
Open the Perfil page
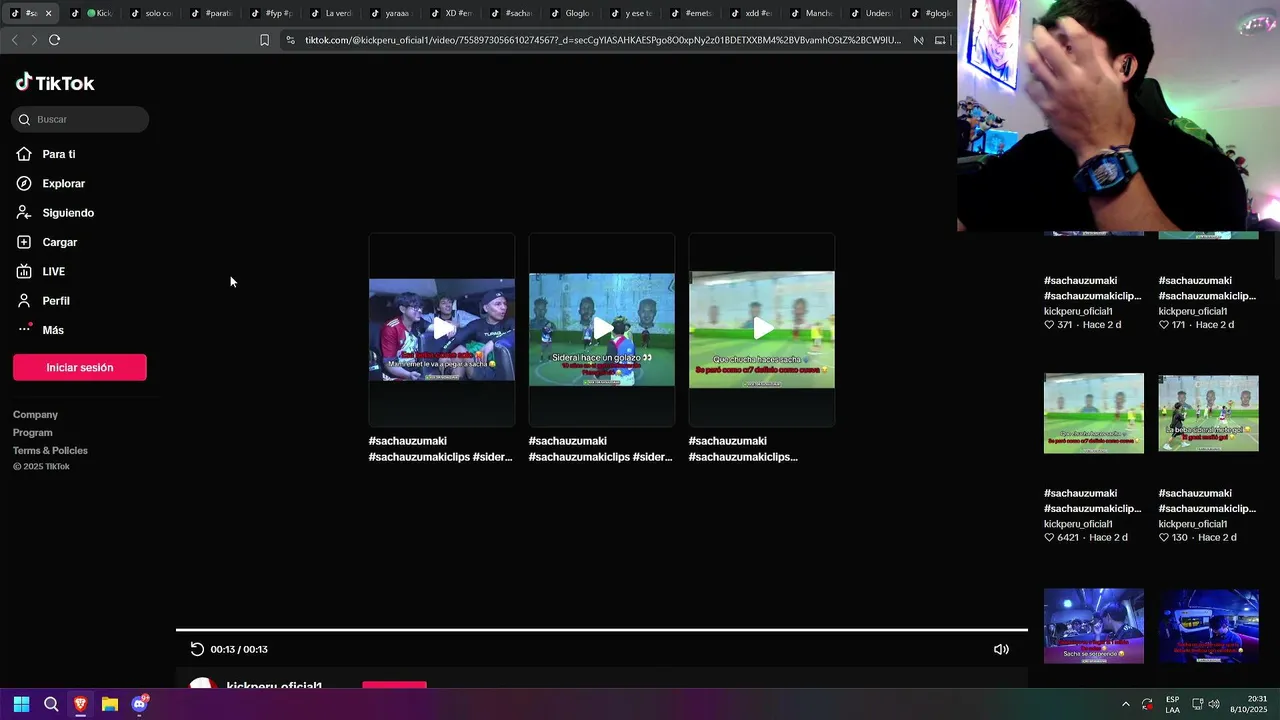click(55, 301)
